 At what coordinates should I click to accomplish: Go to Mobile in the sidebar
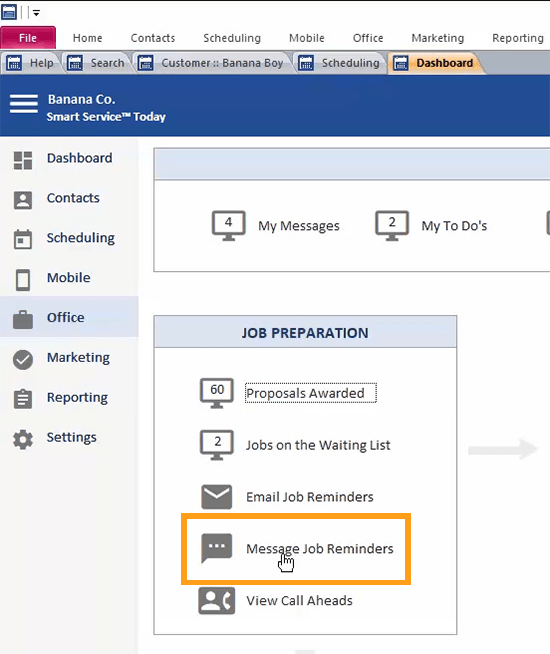point(69,278)
